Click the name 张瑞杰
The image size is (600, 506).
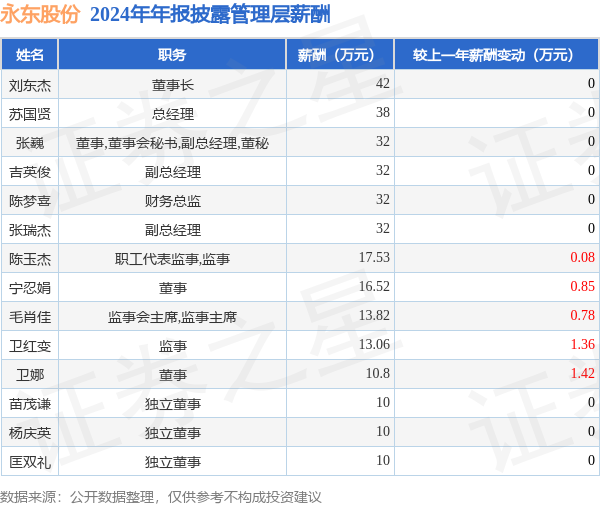tap(30, 230)
